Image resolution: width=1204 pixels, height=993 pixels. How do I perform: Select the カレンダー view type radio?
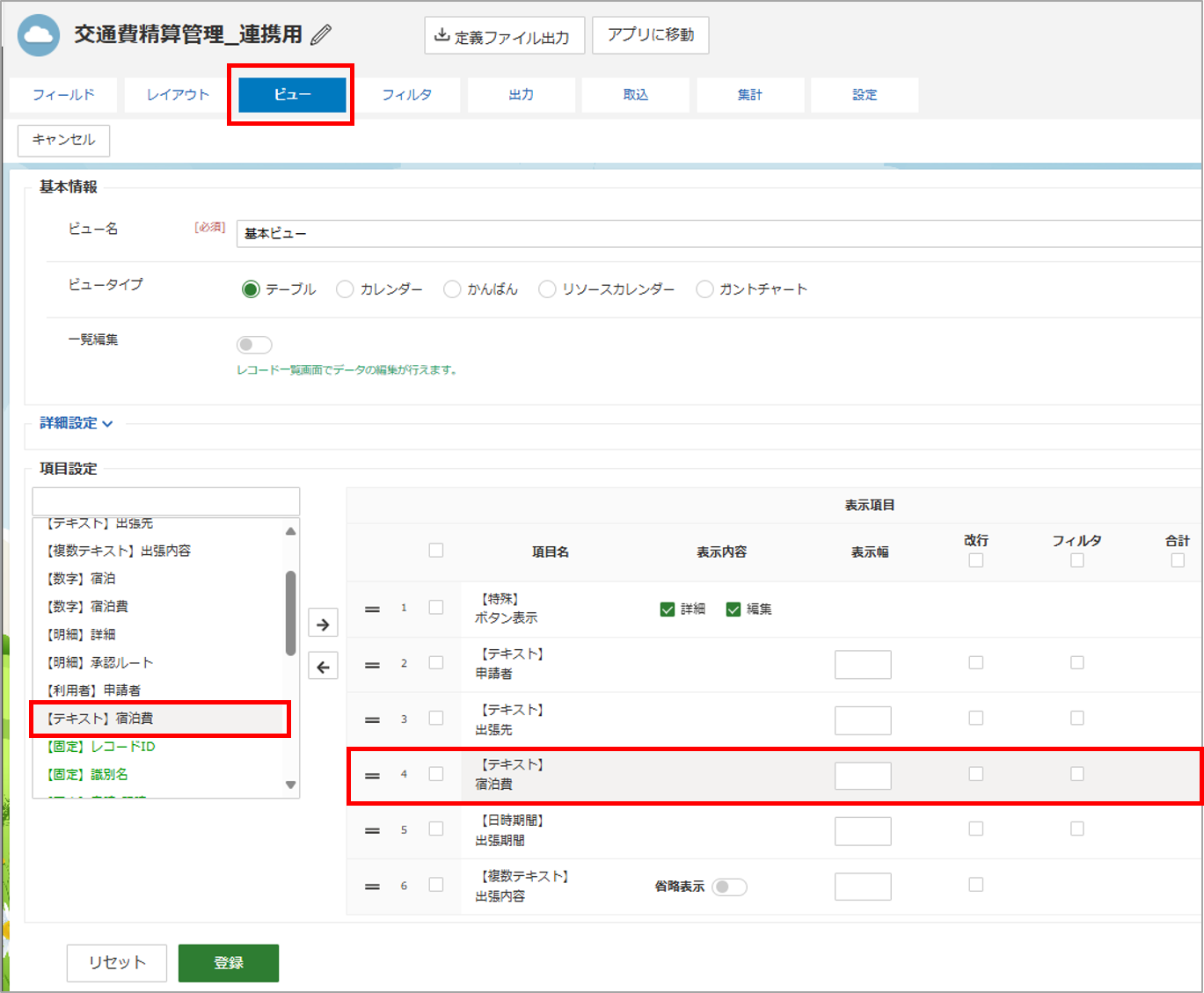345,289
